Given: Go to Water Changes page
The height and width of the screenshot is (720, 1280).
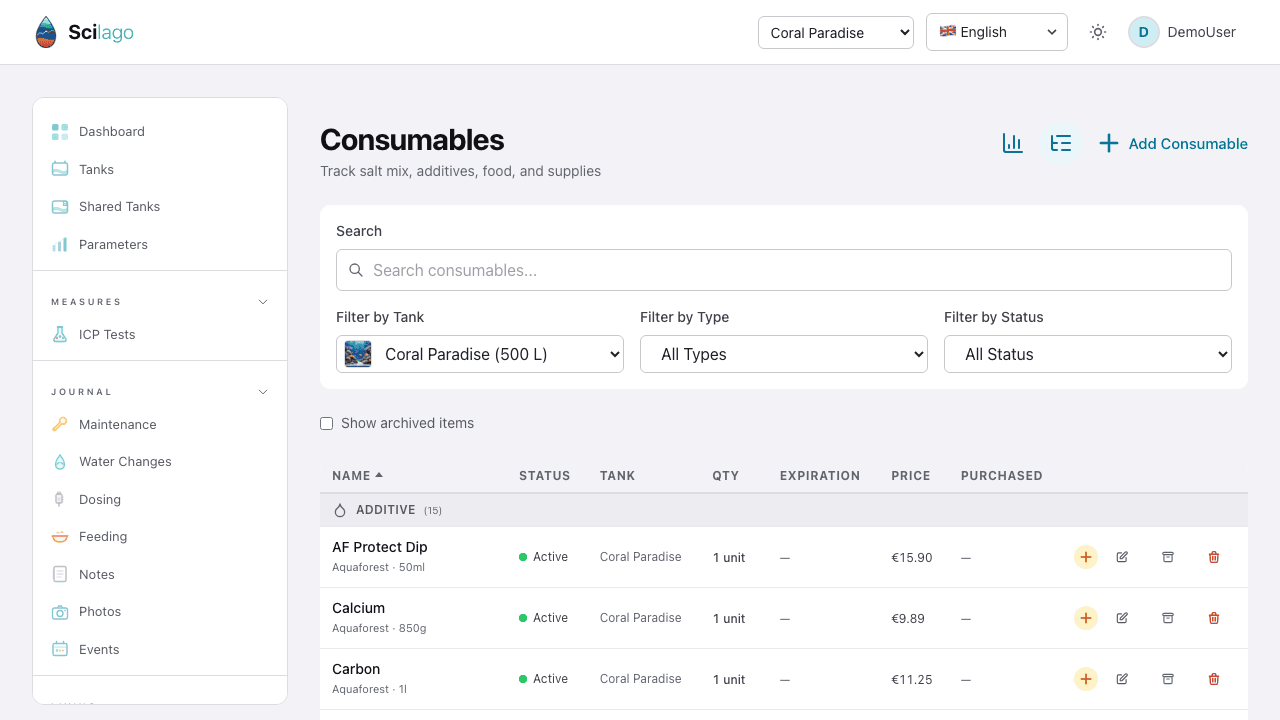Looking at the screenshot, I should pos(160,462).
